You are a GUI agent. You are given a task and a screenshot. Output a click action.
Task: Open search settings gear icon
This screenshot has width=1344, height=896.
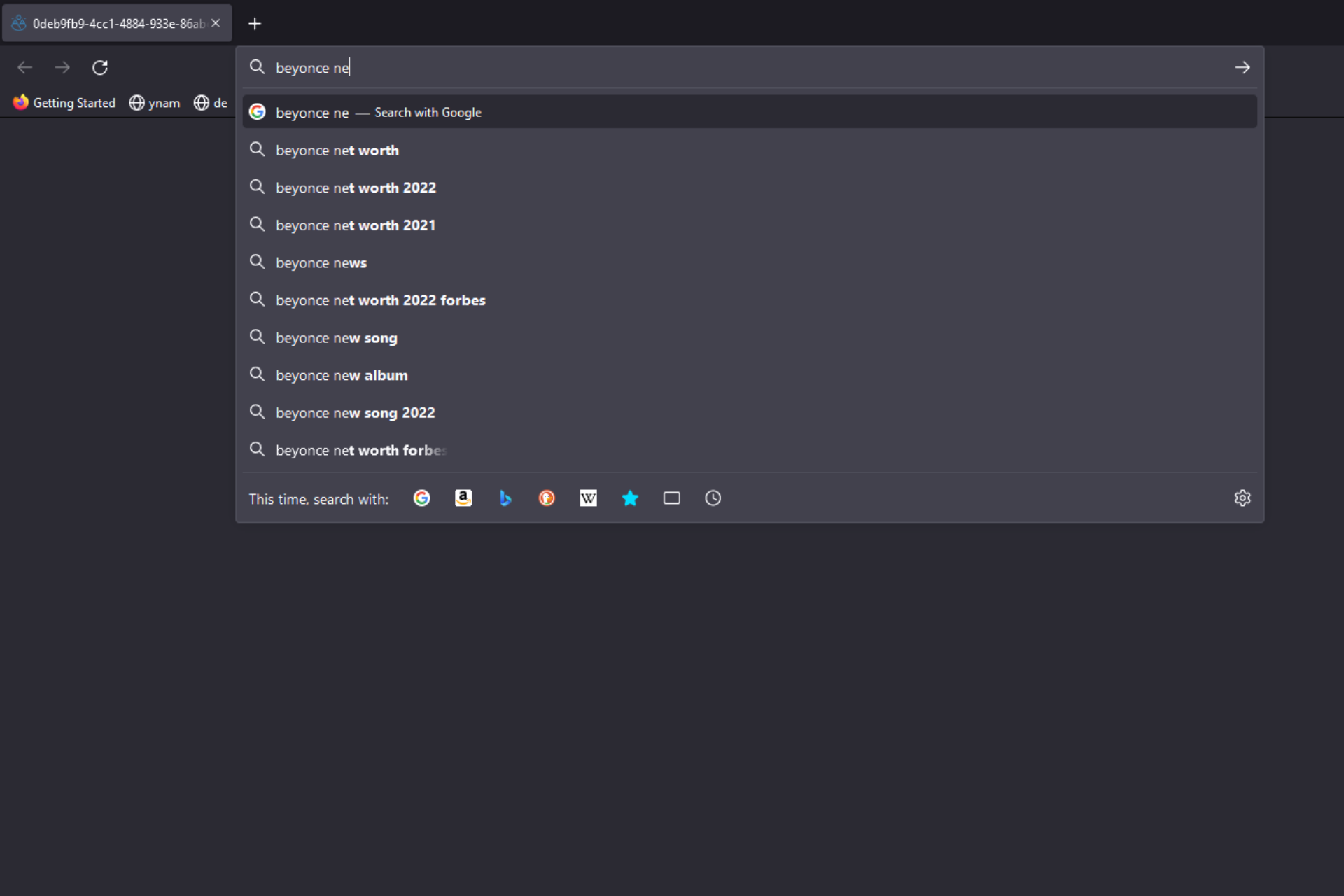[1242, 498]
